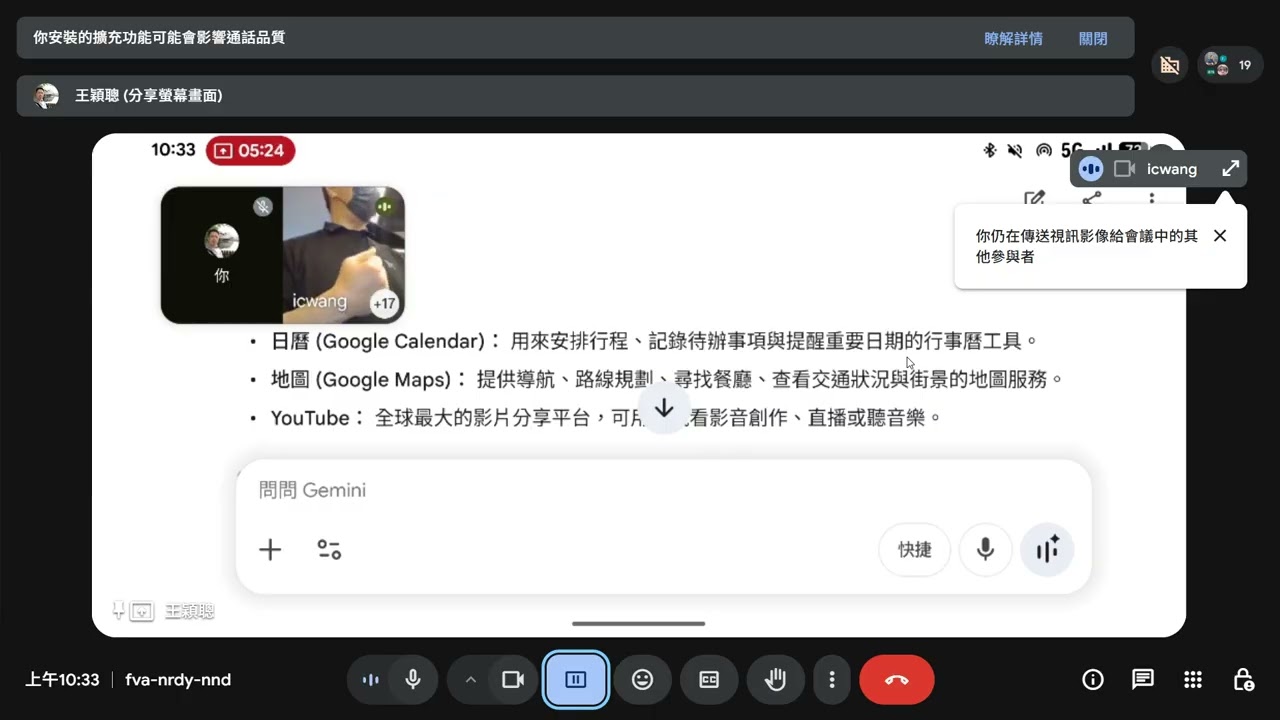Click the icwang video thumbnail
Viewport: 1280px width, 720px height.
343,255
